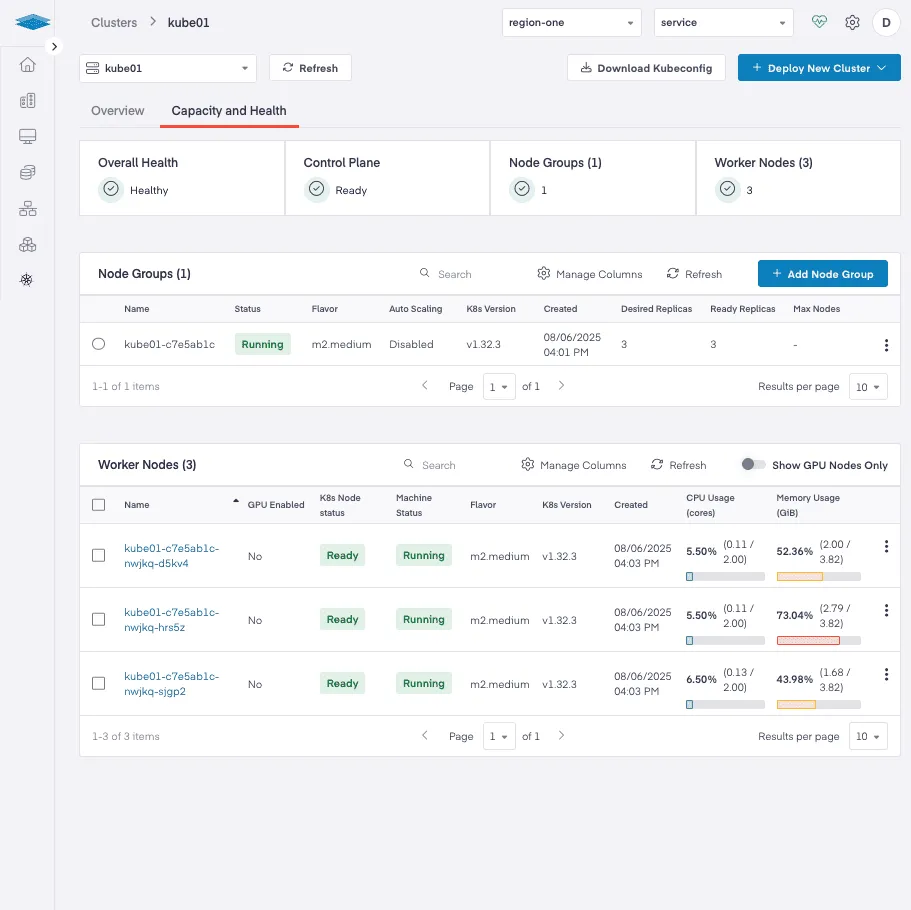911x910 pixels.
Task: Open actions menu for nwjkq-hrs5z node
Action: click(886, 610)
